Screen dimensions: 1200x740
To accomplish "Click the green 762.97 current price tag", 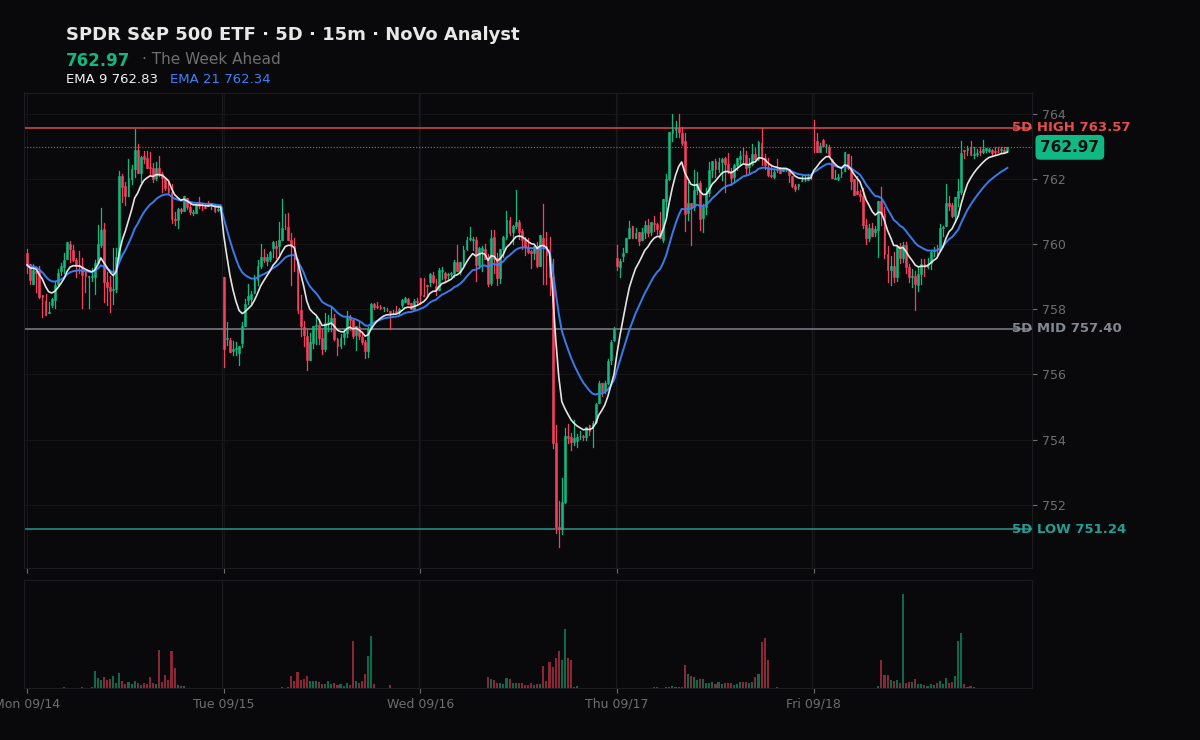I will pos(1069,147).
